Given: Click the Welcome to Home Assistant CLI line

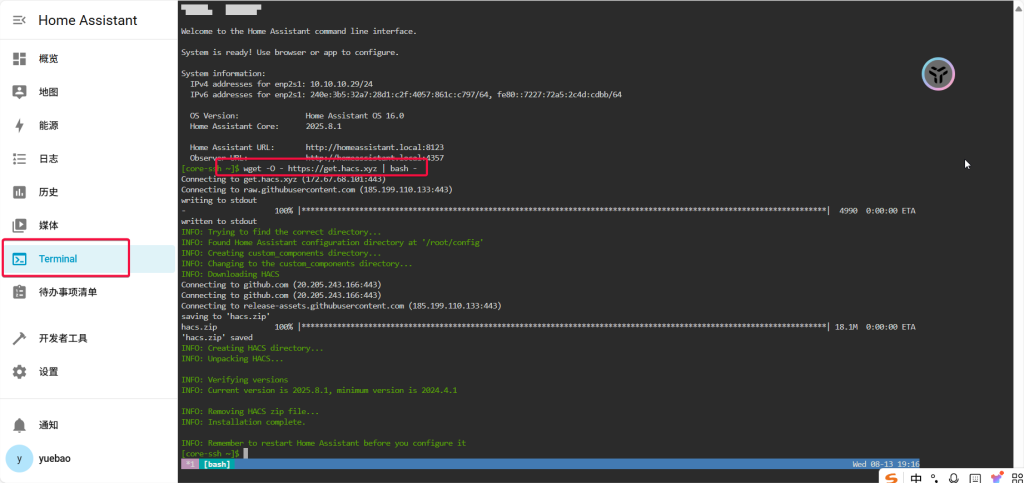Looking at the screenshot, I should click(298, 31).
